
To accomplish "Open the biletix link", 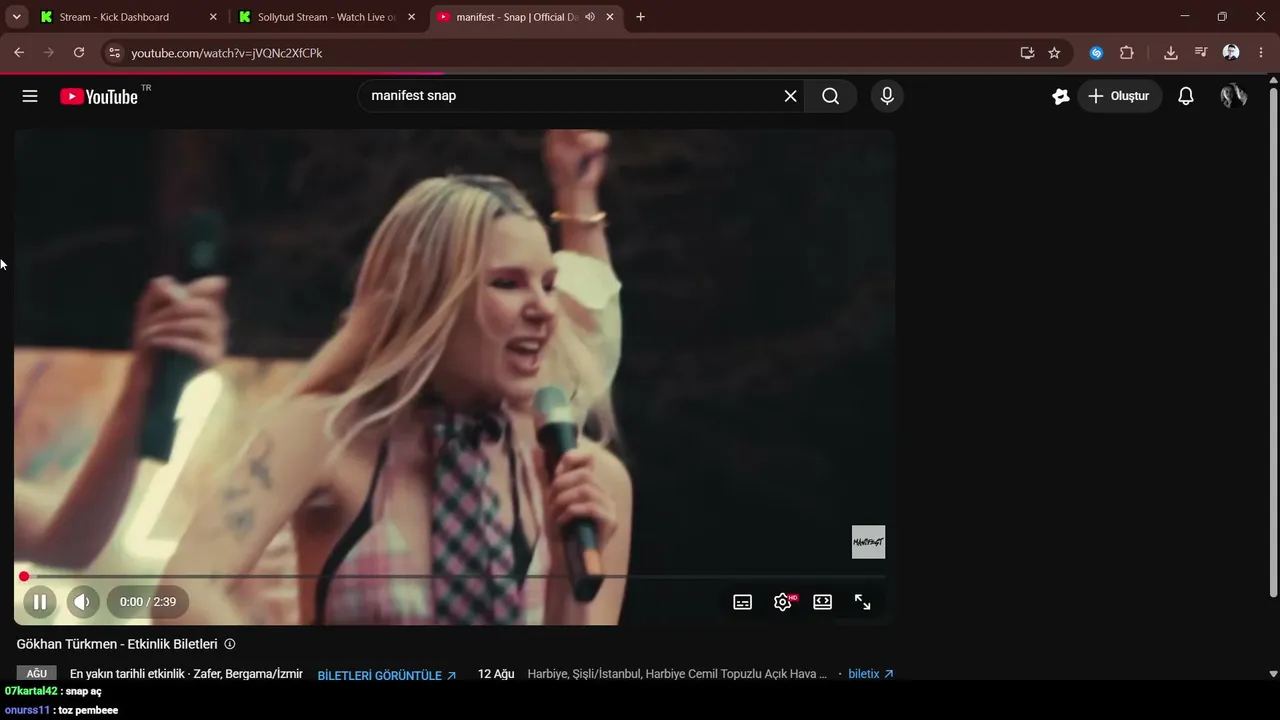I will click(x=871, y=674).
